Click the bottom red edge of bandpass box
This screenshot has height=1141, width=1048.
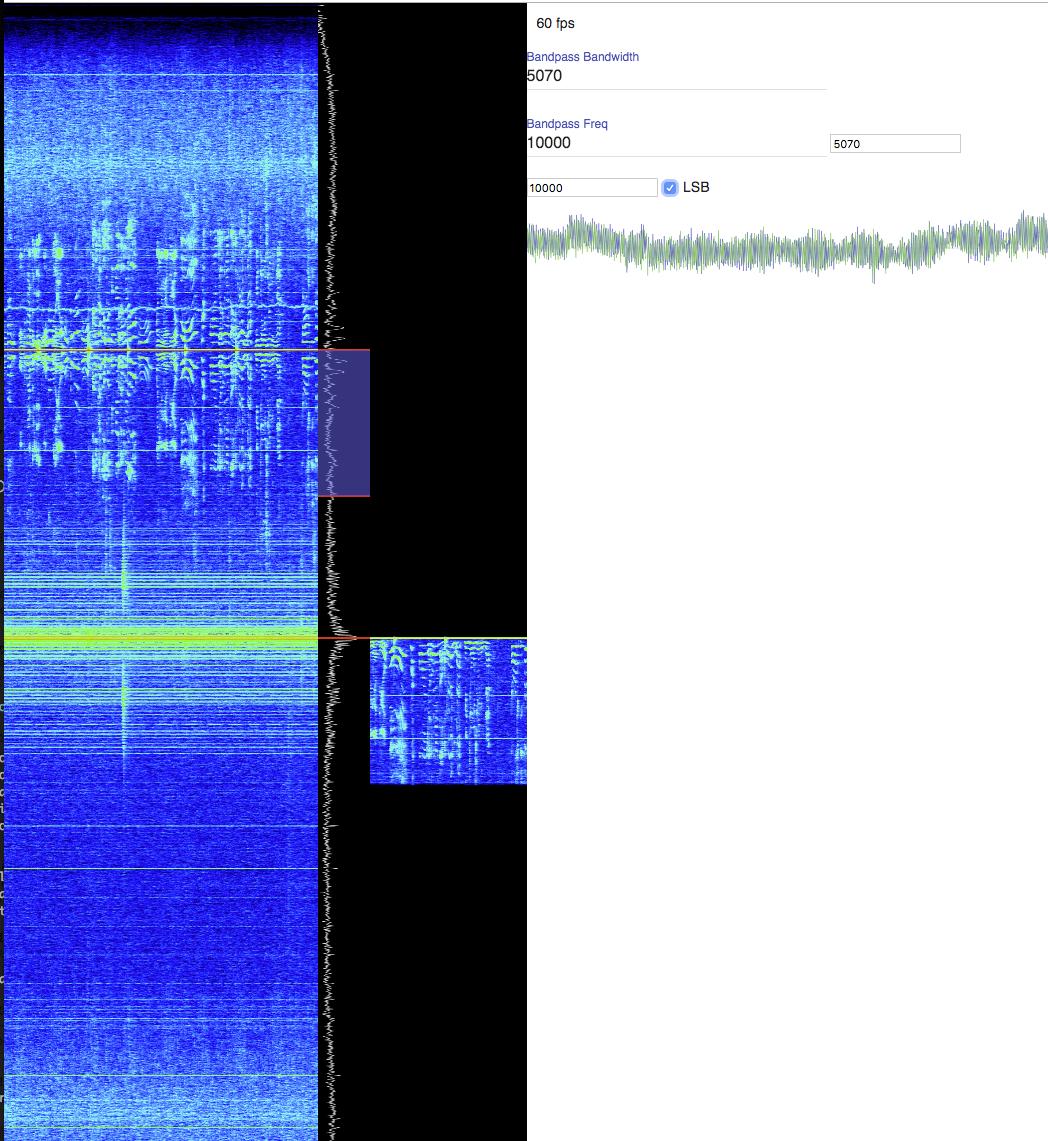(344, 495)
